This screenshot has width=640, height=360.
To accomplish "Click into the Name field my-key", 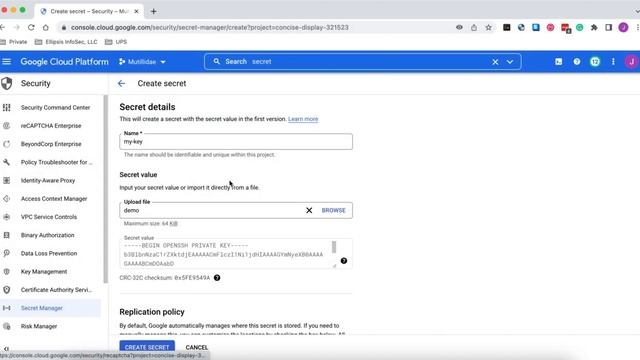I will pos(236,142).
